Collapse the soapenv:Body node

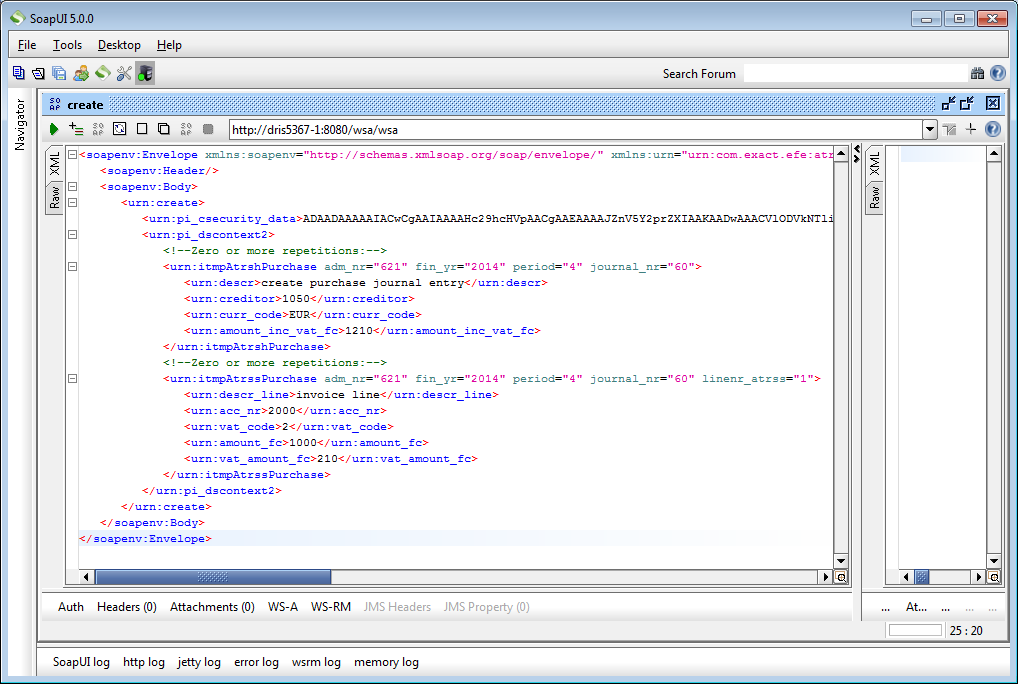(x=73, y=186)
